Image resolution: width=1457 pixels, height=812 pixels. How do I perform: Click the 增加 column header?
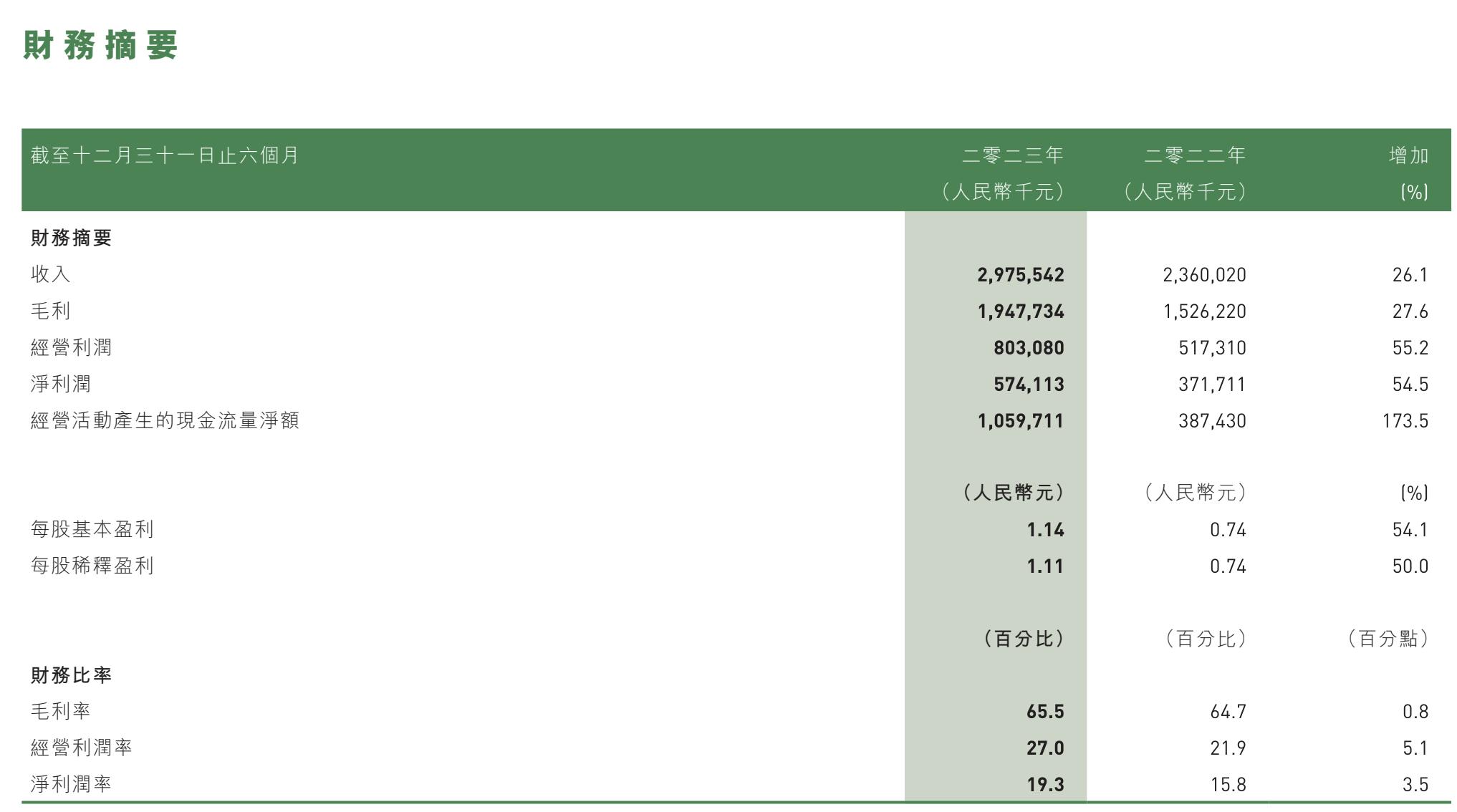click(x=1408, y=155)
